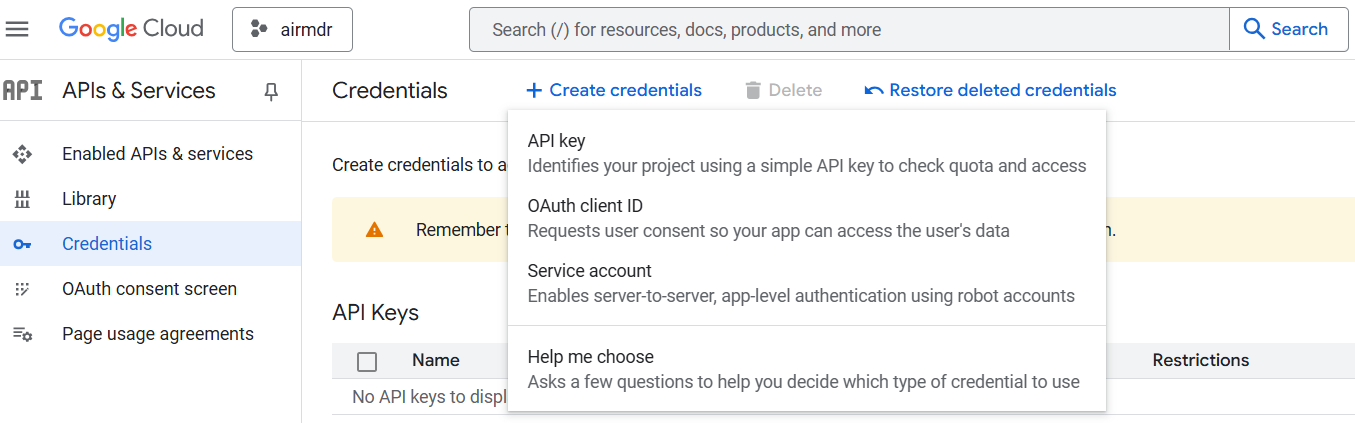Viewport: 1355px width, 423px height.
Task: Click the APIs & Services title
Action: (x=139, y=90)
